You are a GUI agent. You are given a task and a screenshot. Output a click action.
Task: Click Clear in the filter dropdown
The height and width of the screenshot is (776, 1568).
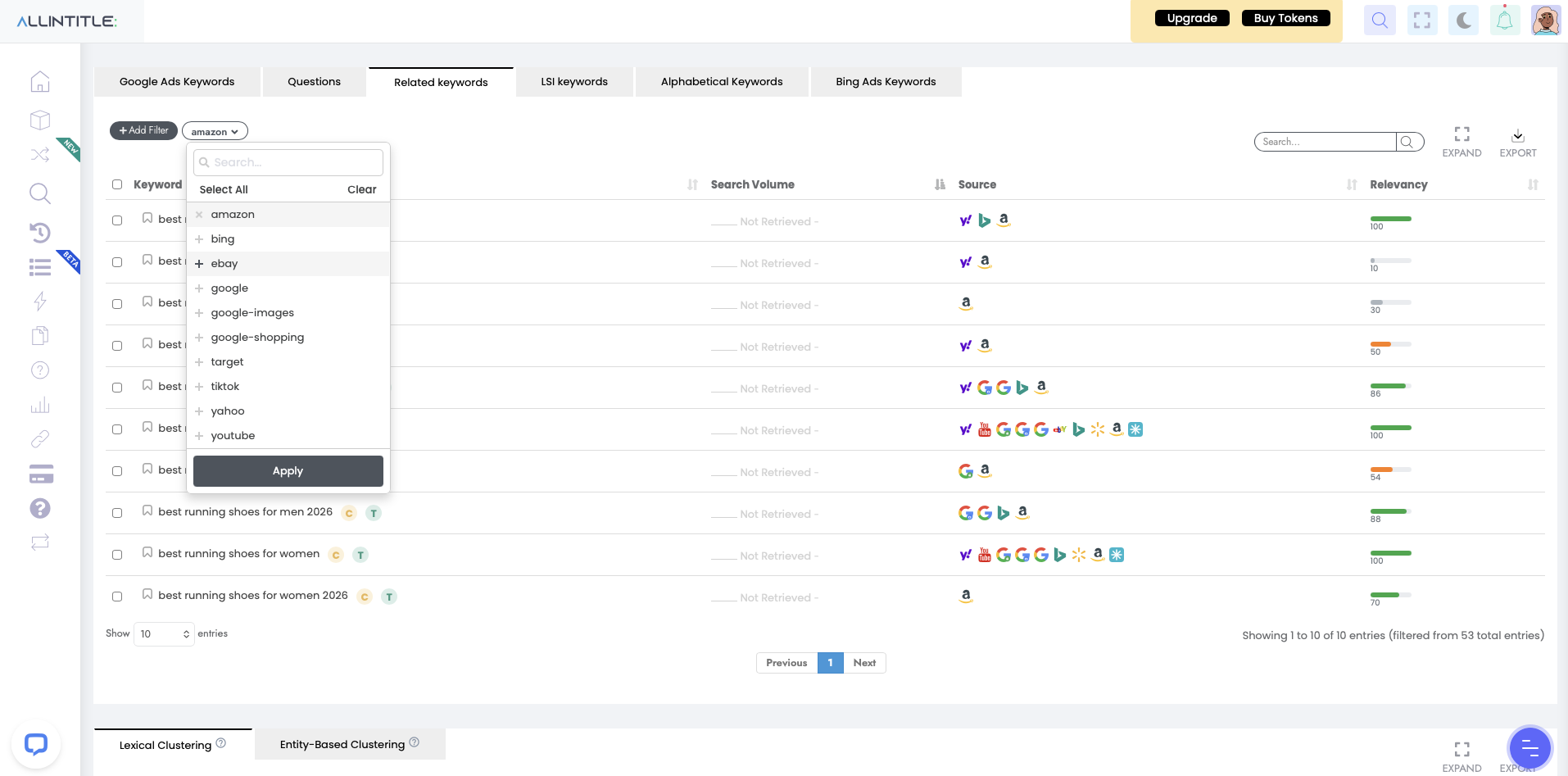click(361, 189)
